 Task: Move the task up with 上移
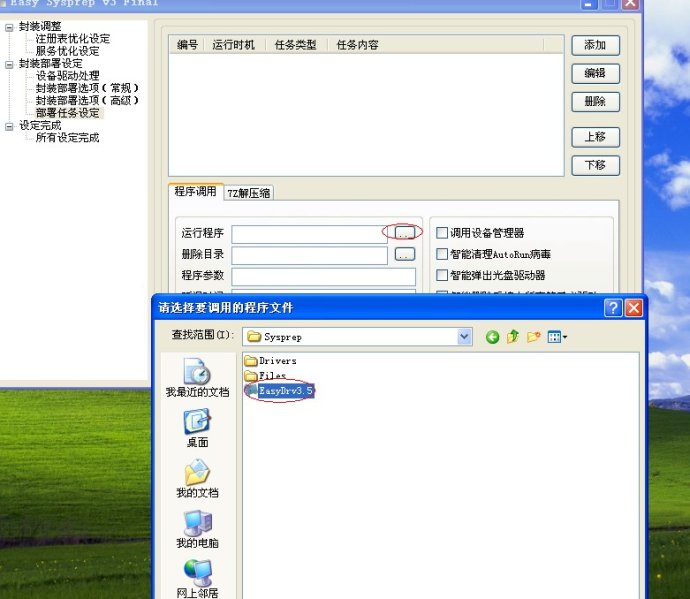[595, 137]
